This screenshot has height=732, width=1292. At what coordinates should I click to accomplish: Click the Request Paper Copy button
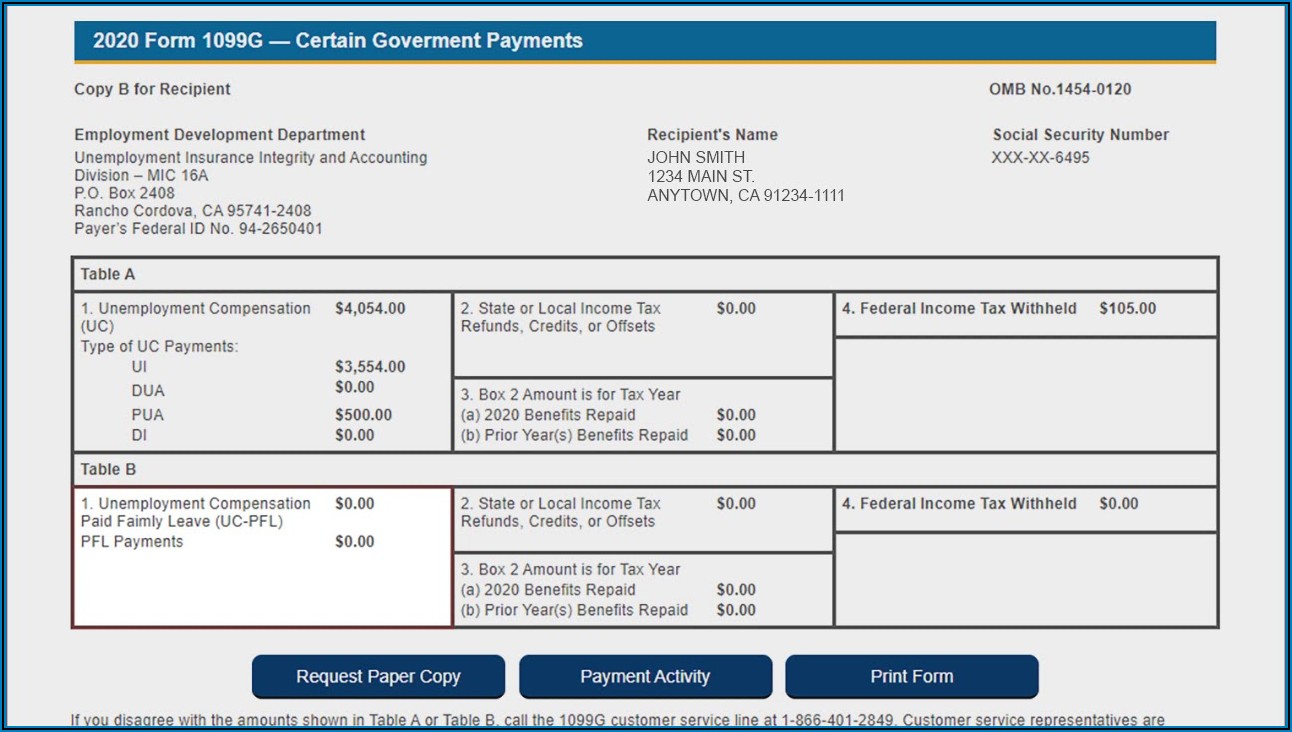tap(378, 677)
